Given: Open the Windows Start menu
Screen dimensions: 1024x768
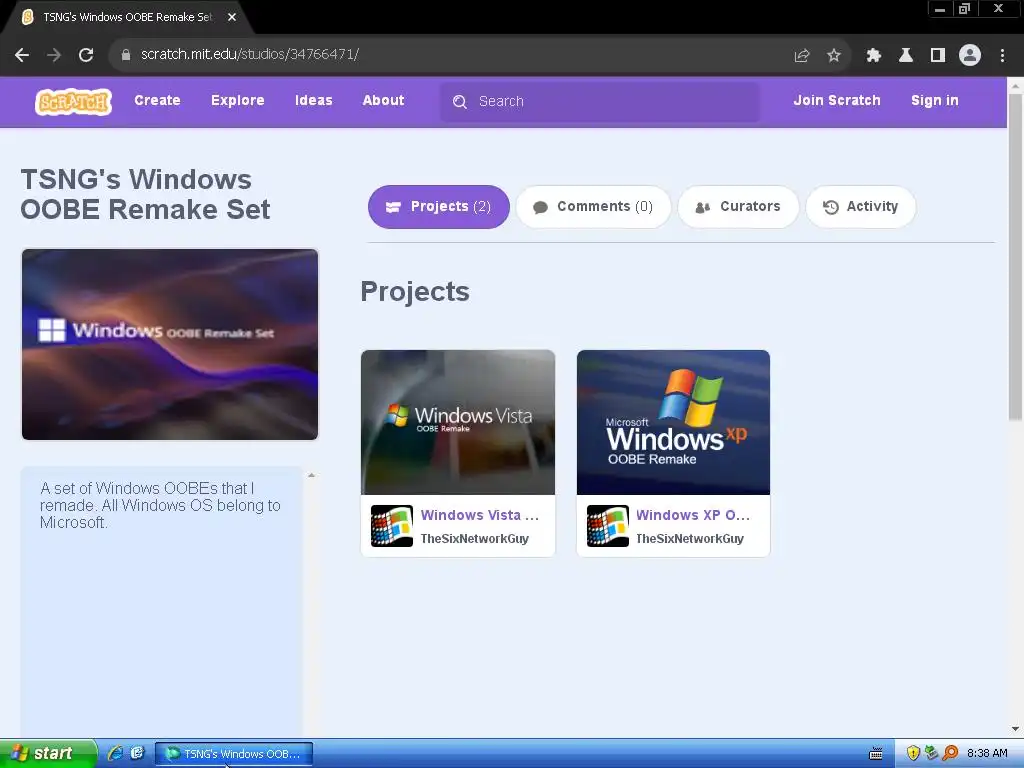Looking at the screenshot, I should click(x=48, y=753).
